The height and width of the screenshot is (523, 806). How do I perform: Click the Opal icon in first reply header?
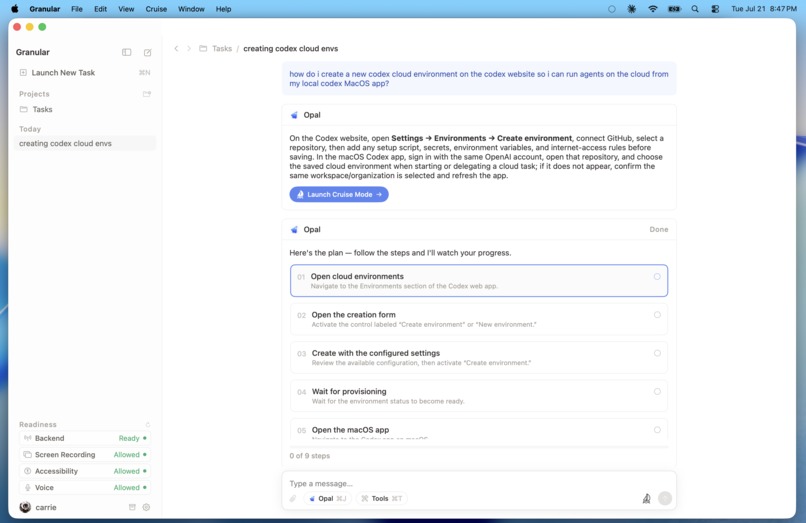pos(294,115)
